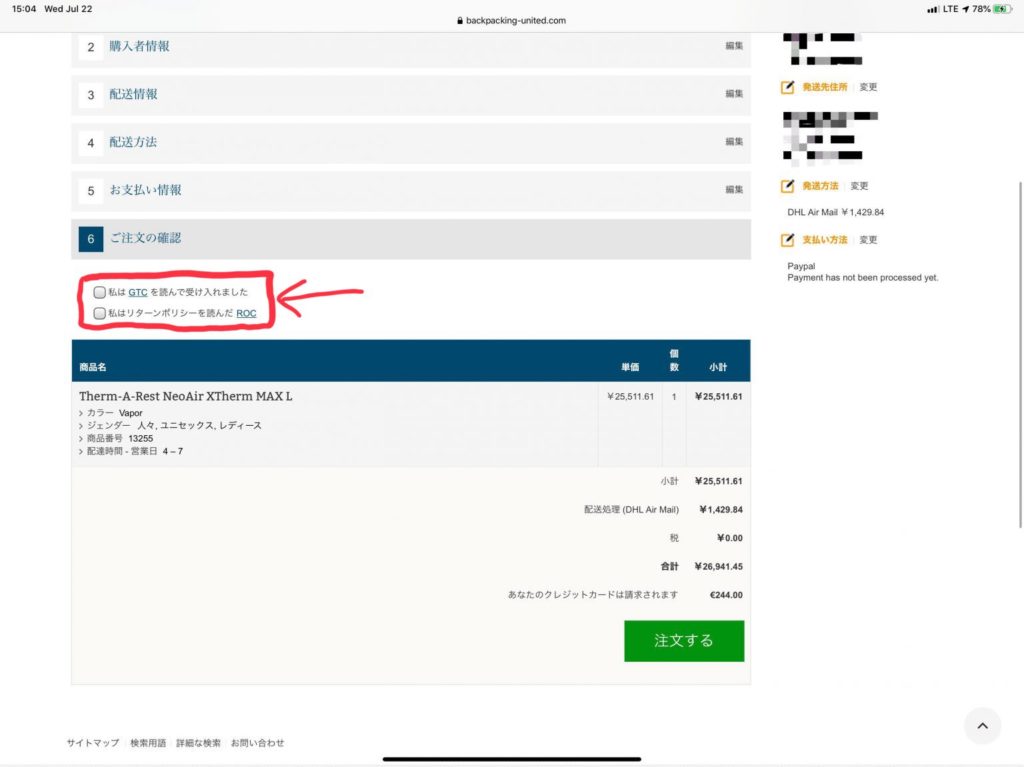The height and width of the screenshot is (767, 1024).
Task: Edit お支払い情報 via its 編集 link
Action: click(x=734, y=189)
